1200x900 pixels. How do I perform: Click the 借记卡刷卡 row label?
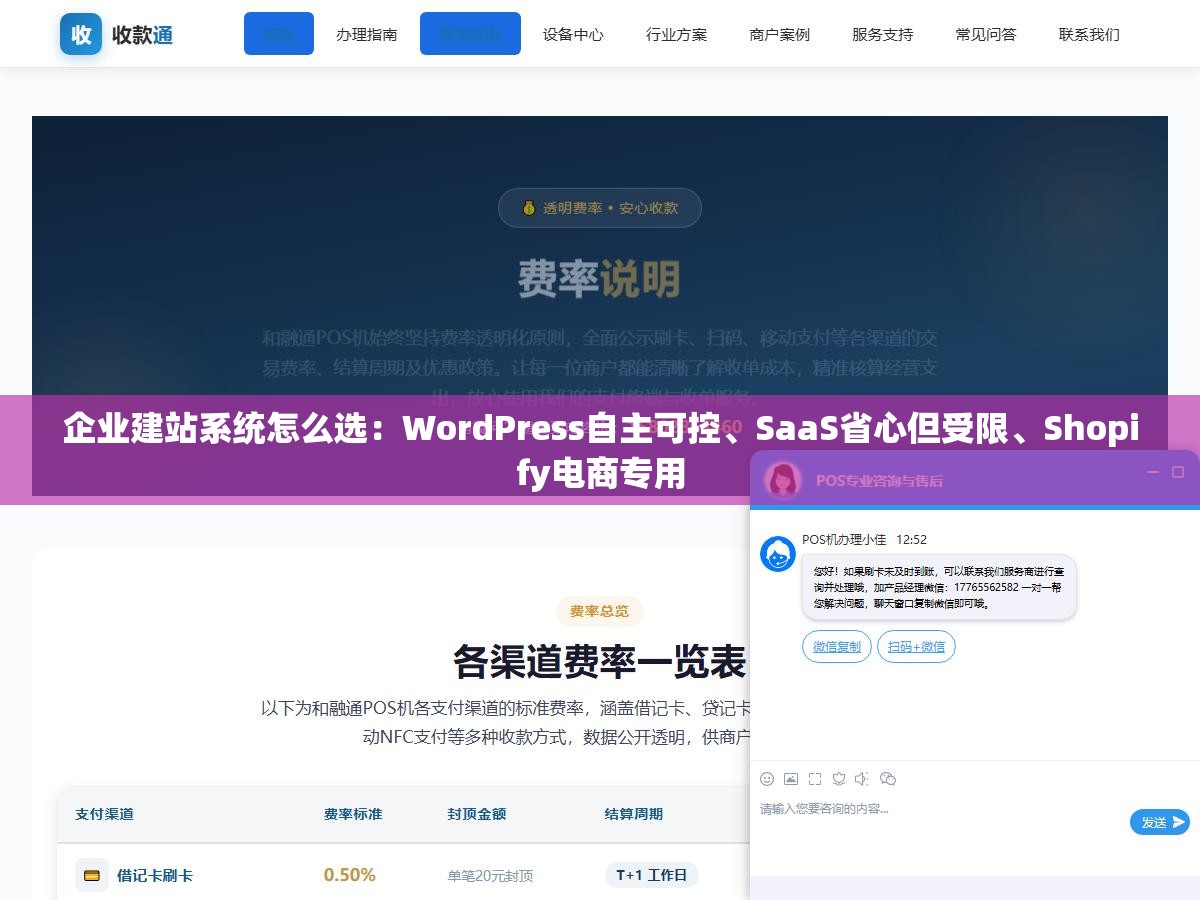pos(155,875)
